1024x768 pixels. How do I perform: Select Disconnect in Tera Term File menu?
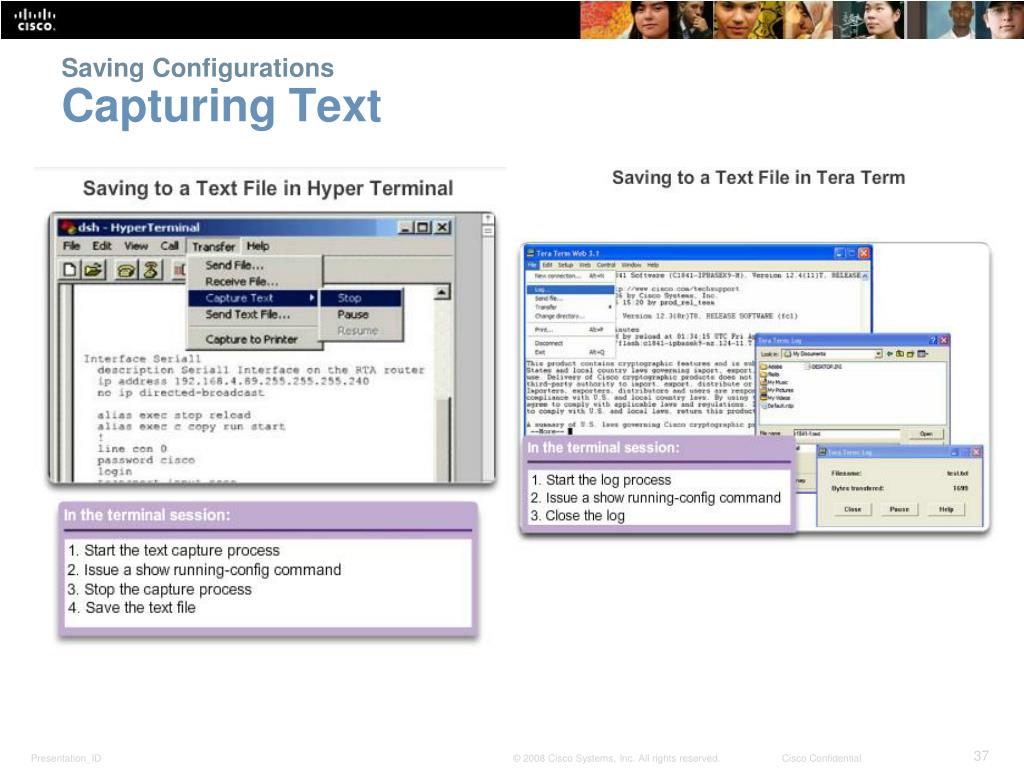(570, 343)
